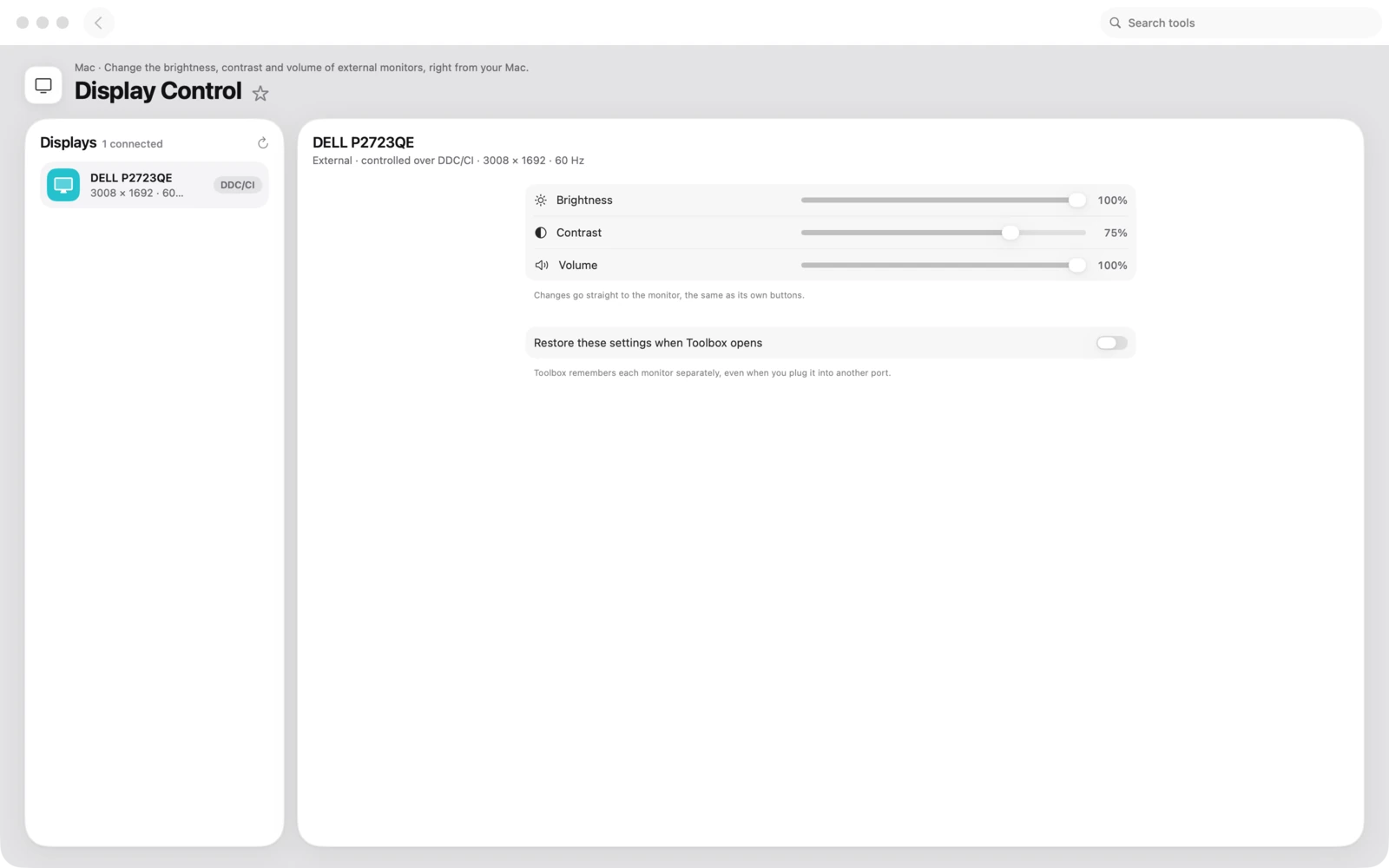Click the Display Control title
Viewport: 1389px width, 868px height.
point(158,91)
